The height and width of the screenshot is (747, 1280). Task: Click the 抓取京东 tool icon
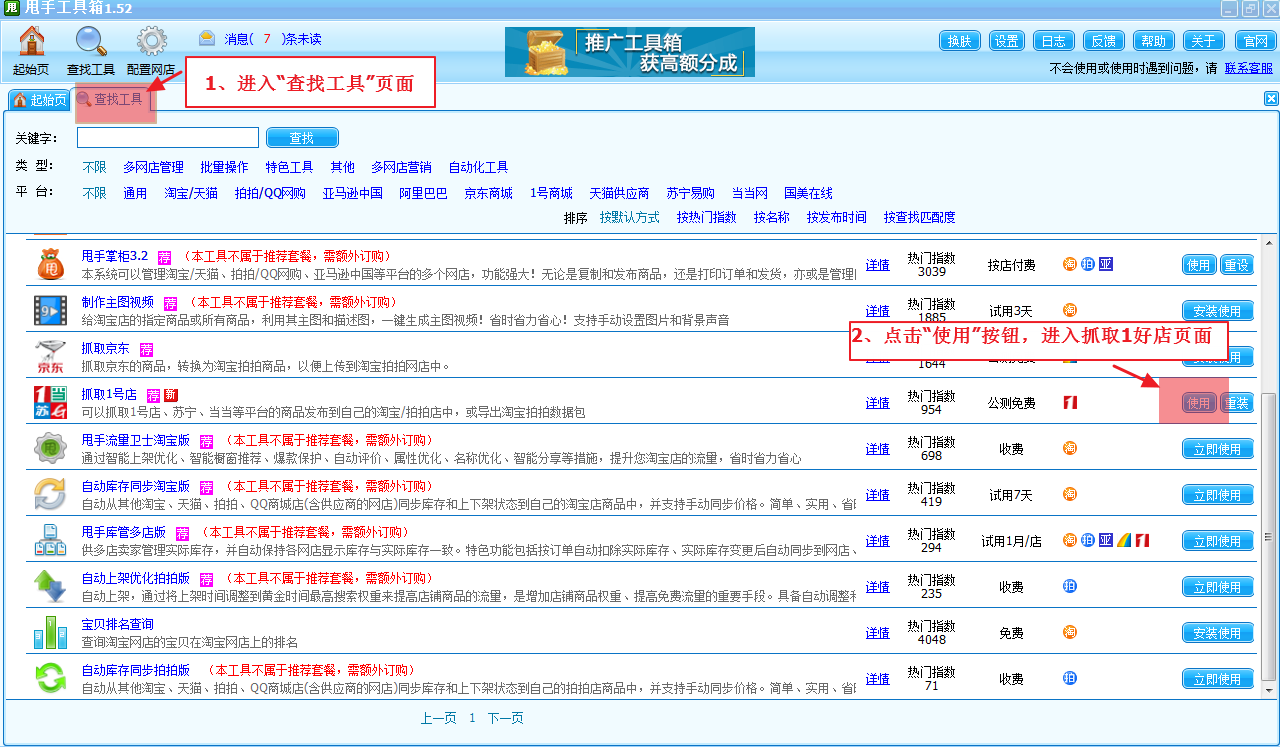tap(50, 357)
